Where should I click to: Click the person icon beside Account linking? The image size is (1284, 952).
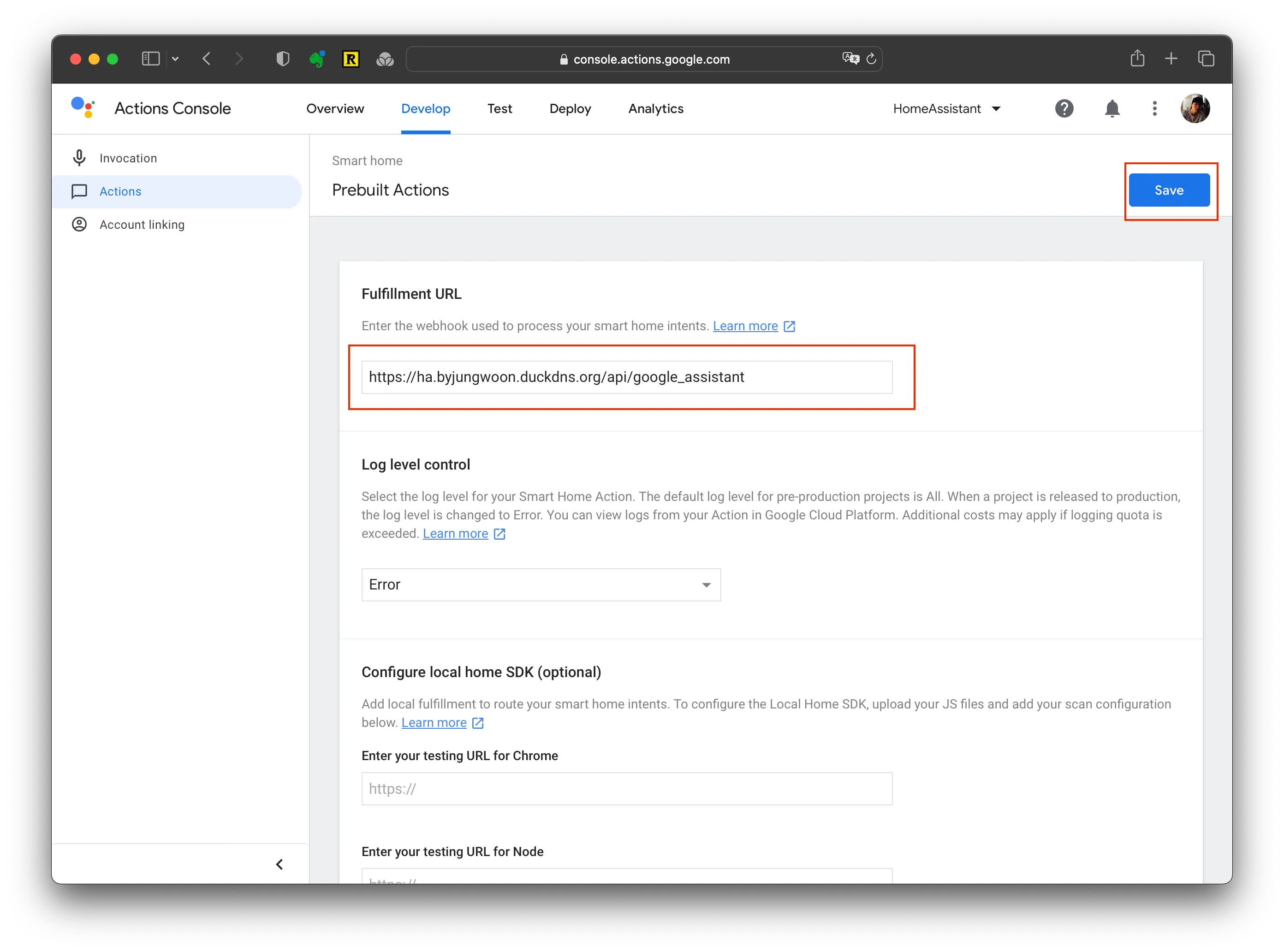pyautogui.click(x=79, y=224)
